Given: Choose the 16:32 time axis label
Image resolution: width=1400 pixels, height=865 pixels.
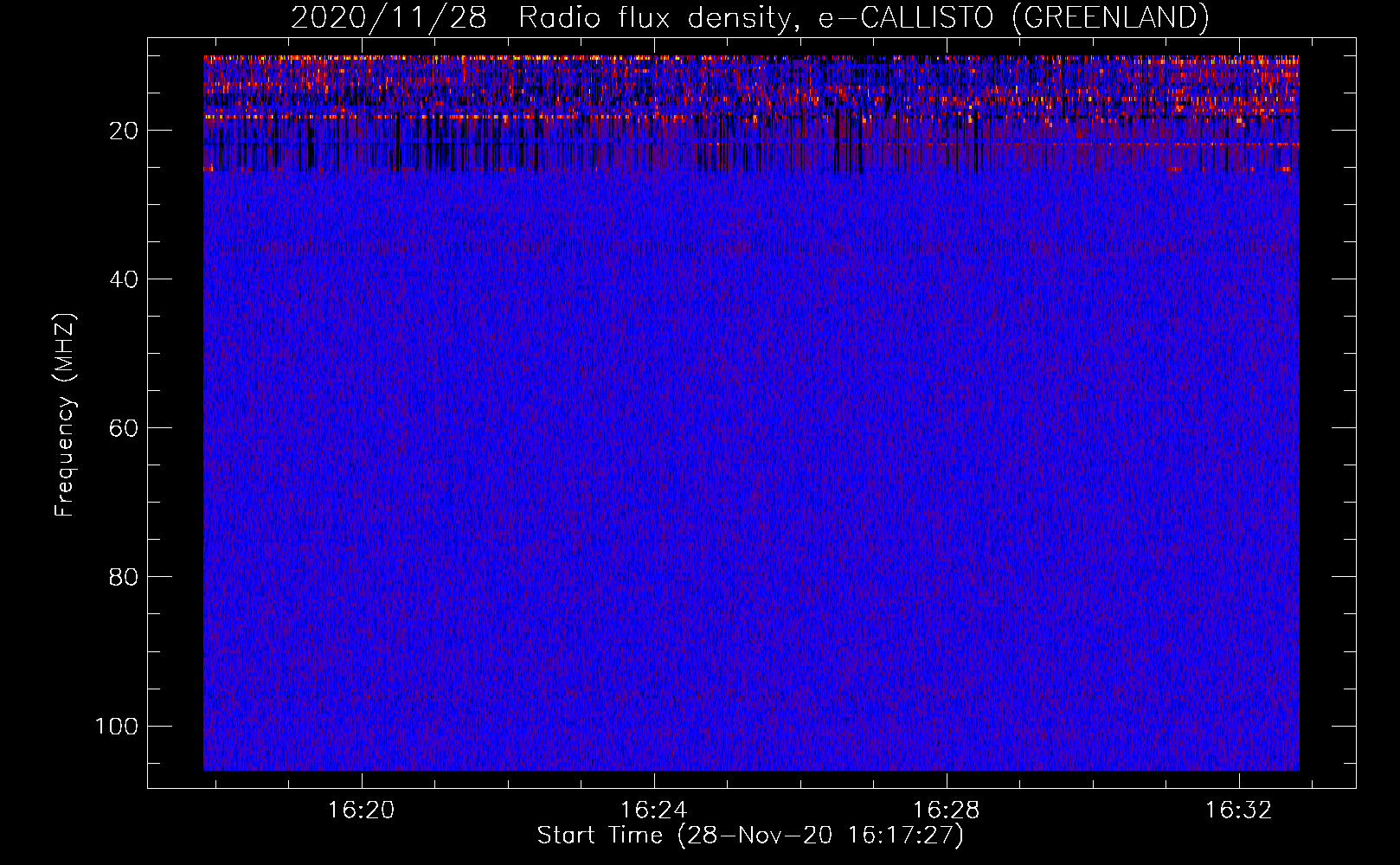Looking at the screenshot, I should click(1239, 810).
